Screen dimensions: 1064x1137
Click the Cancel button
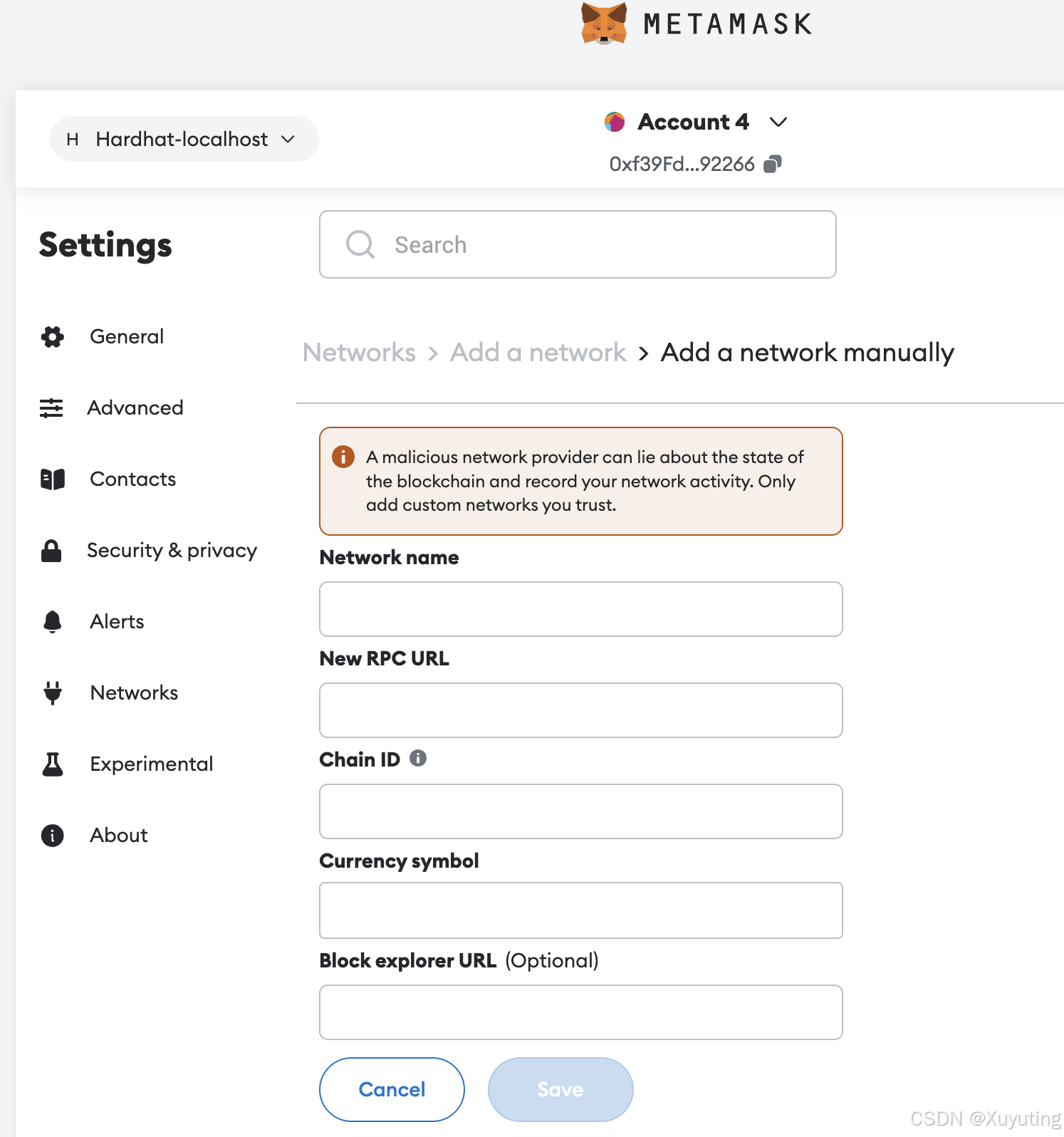point(392,1089)
